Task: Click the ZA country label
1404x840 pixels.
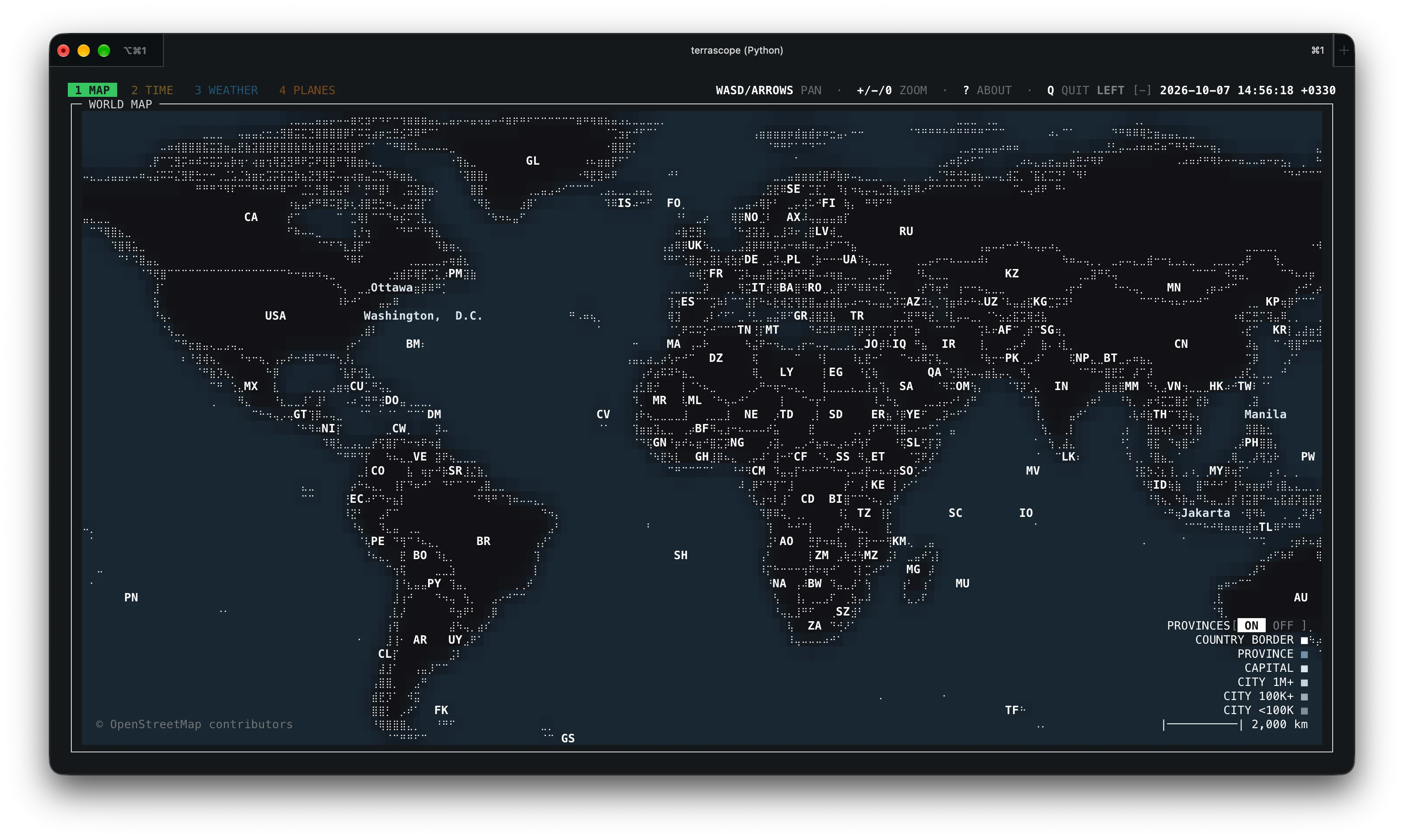Action: (x=814, y=626)
